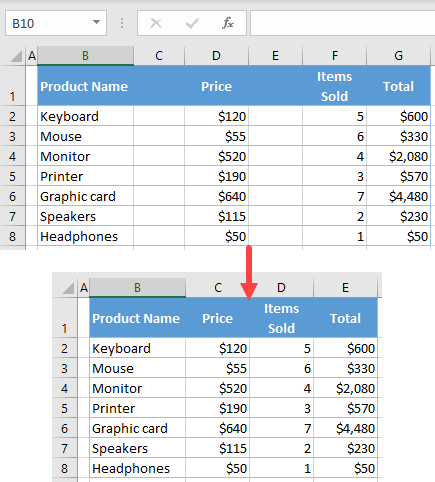Select column B header in lower sheet
435x482 pixels.
pyautogui.click(x=137, y=287)
